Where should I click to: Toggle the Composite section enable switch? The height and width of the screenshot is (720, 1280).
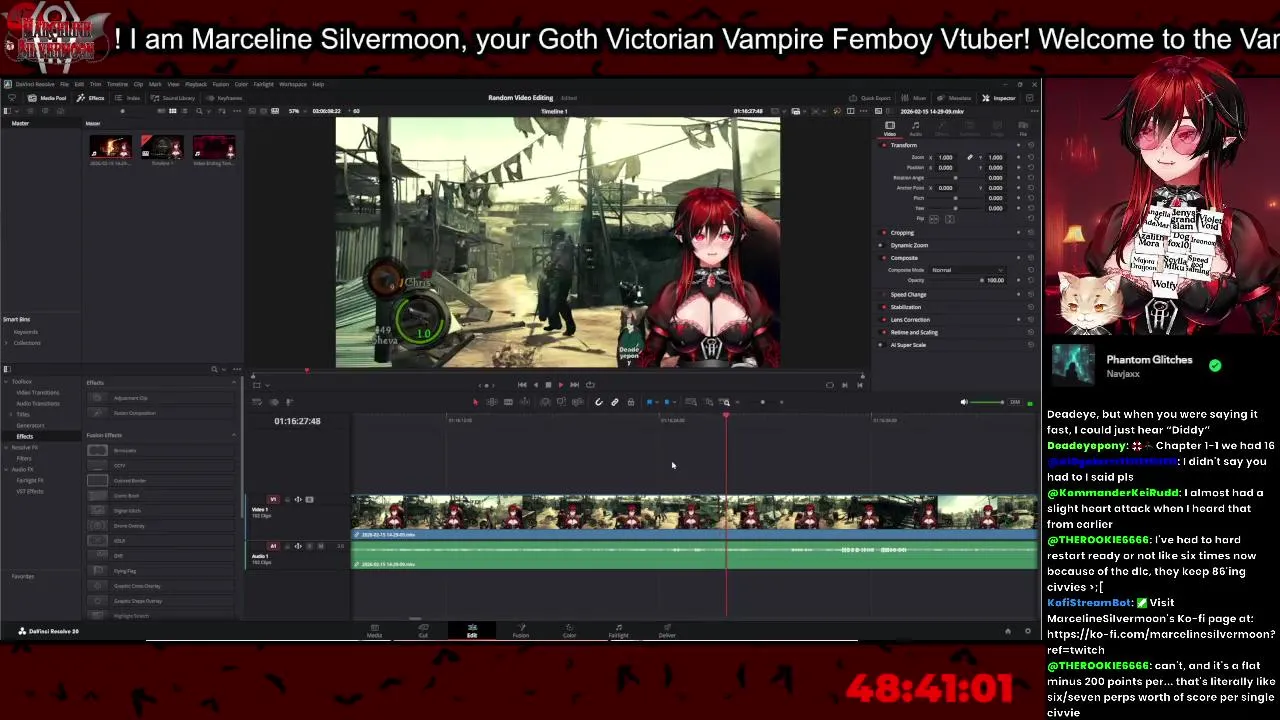(x=884, y=258)
